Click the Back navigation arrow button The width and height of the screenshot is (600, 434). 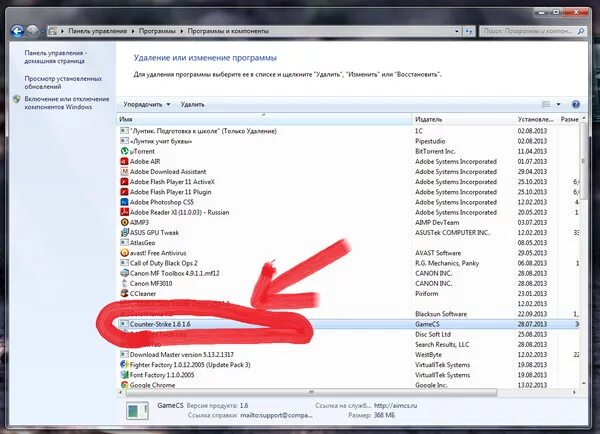(x=17, y=31)
